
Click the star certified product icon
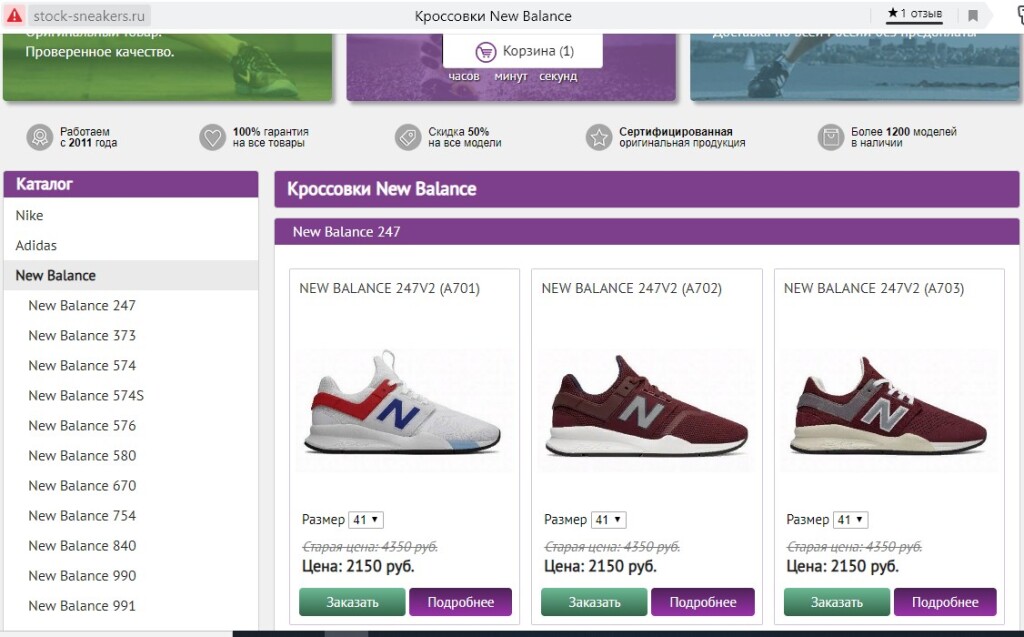[598, 137]
